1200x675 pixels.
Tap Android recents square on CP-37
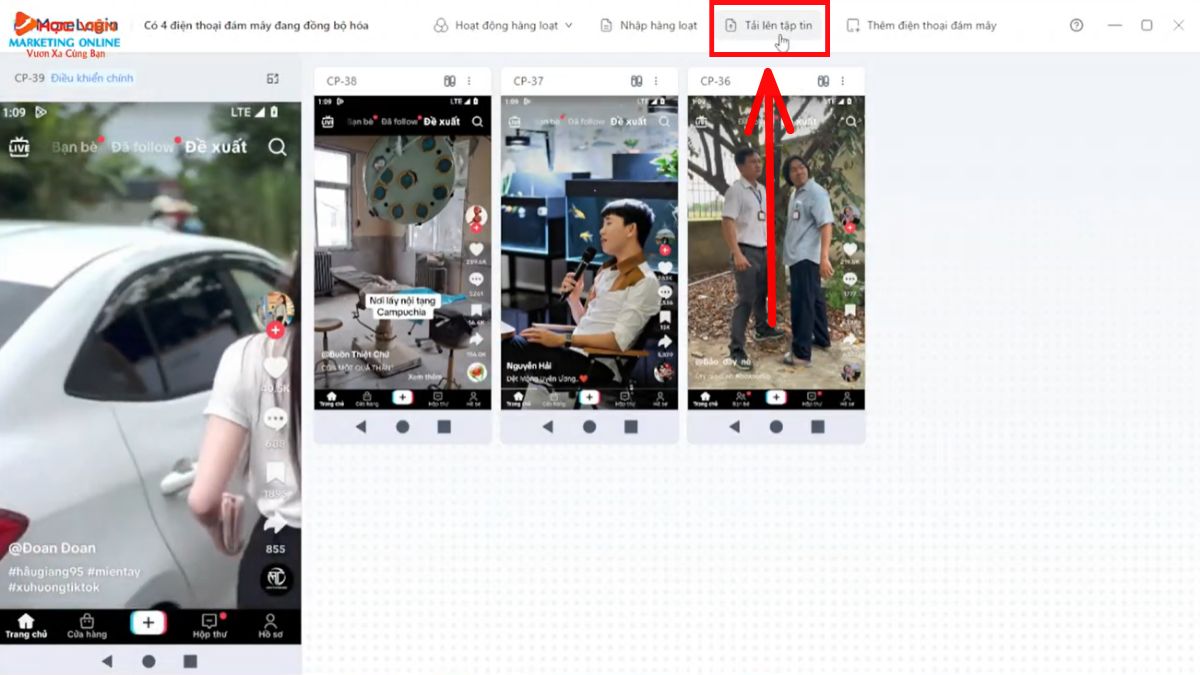point(631,427)
